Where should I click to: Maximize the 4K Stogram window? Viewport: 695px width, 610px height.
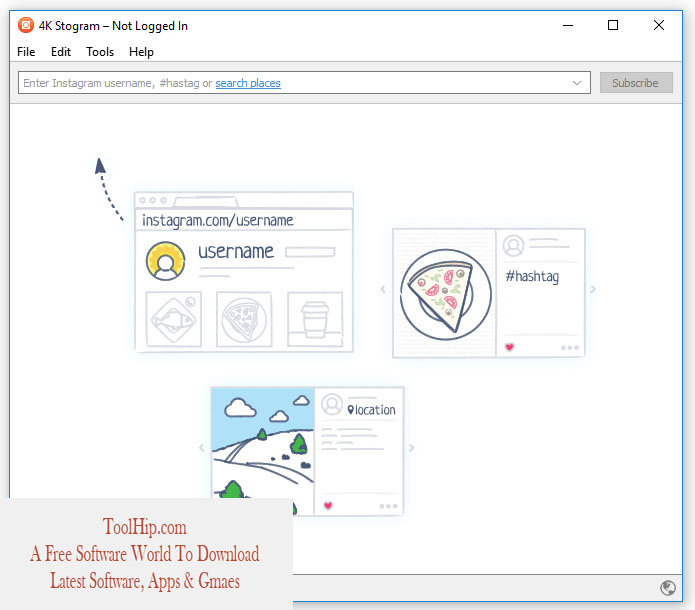coord(613,25)
